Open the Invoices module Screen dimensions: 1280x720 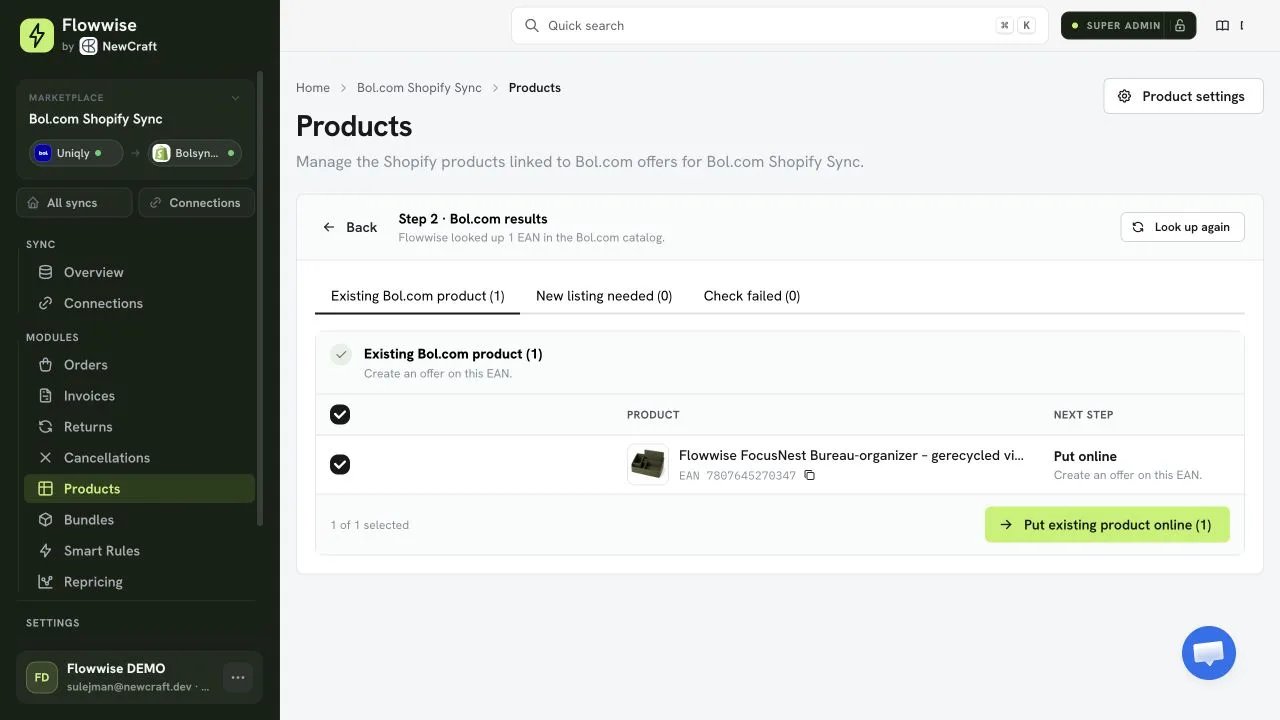139,396
